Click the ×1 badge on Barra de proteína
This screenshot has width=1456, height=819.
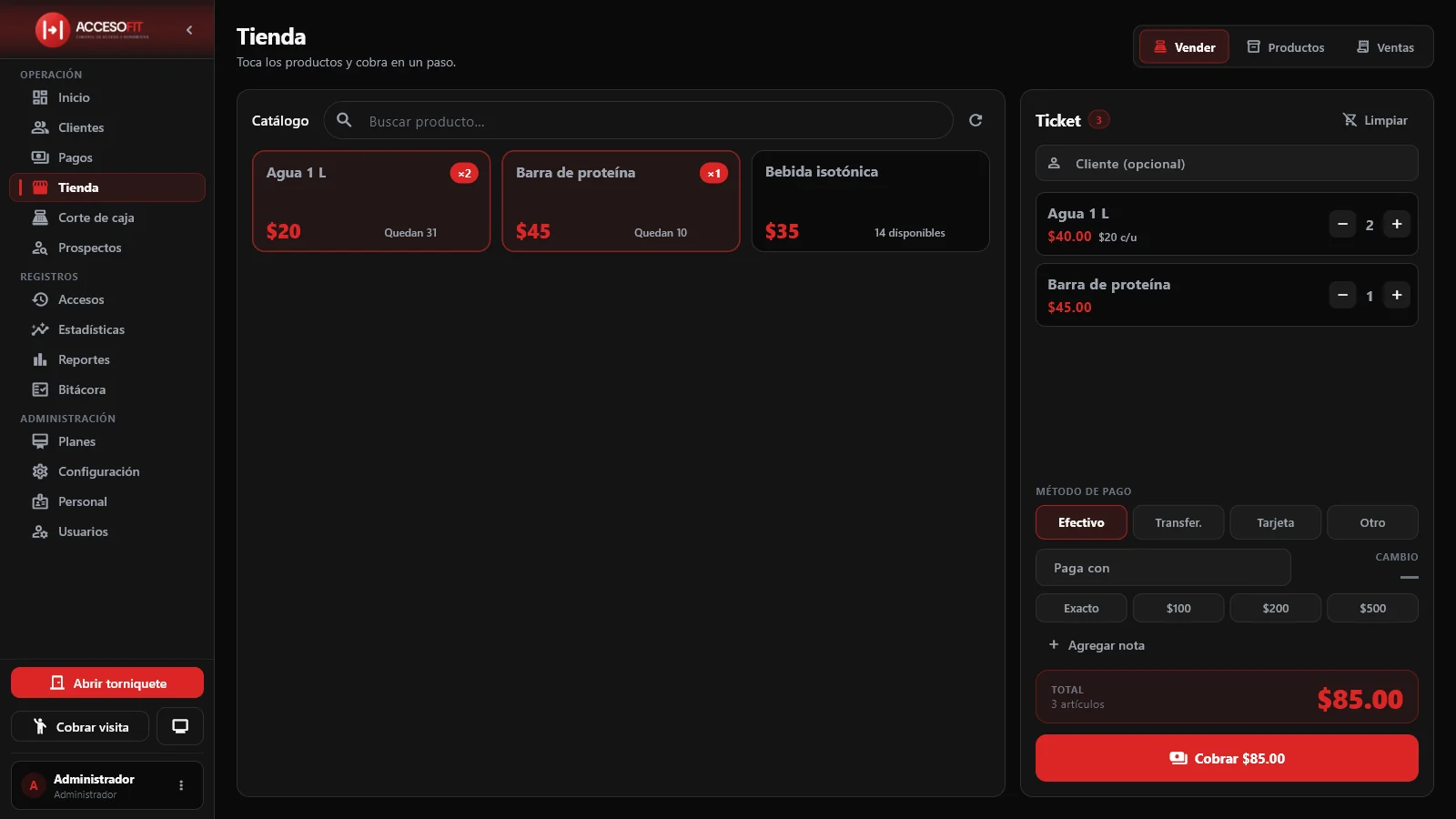click(713, 173)
